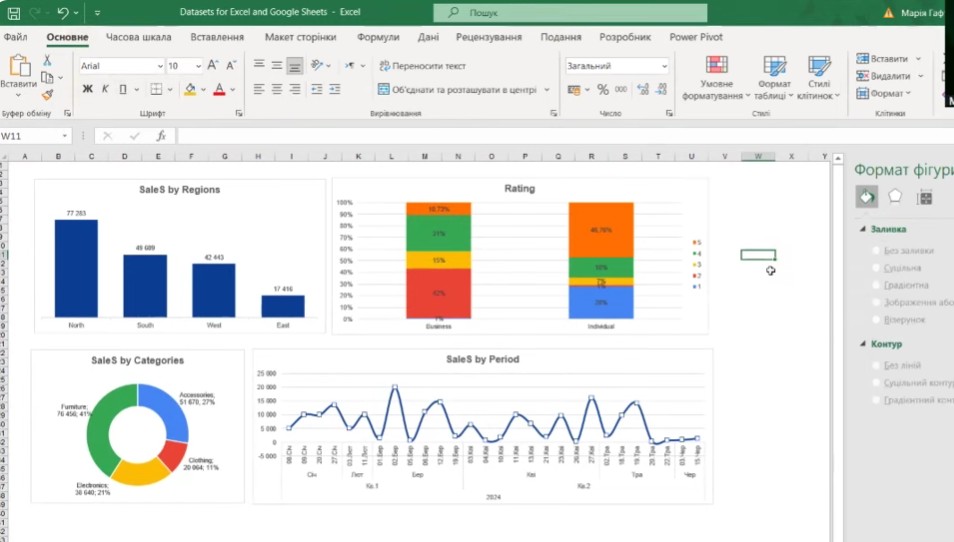This screenshot has width=954, height=542.
Task: Open the Формули ribbon tab
Action: (377, 37)
